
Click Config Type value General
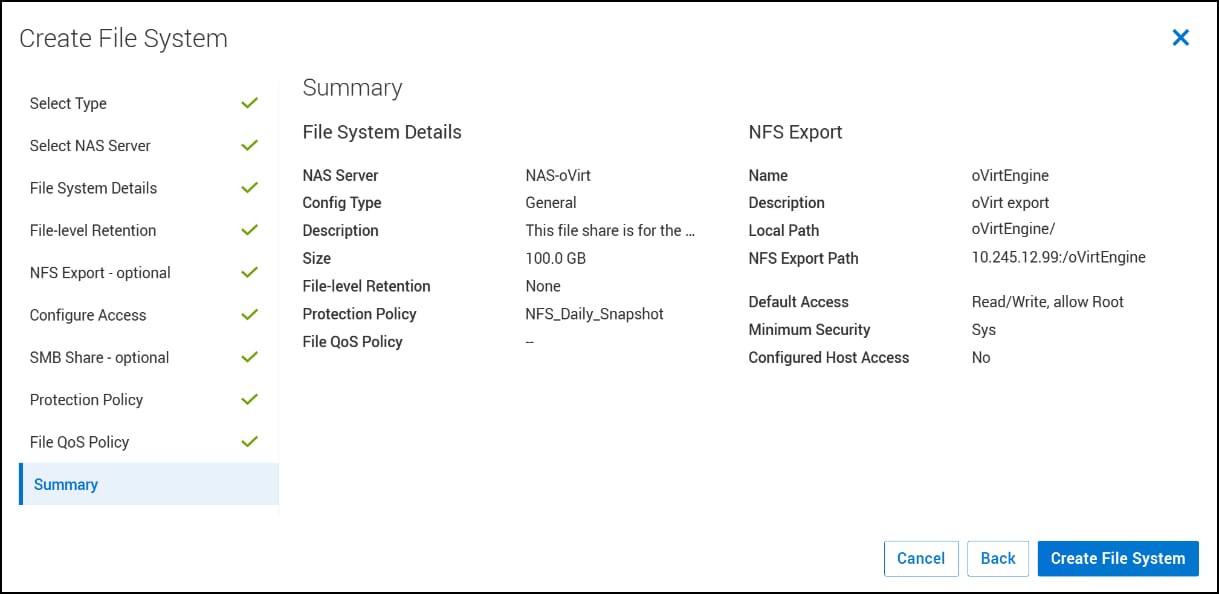tap(551, 202)
